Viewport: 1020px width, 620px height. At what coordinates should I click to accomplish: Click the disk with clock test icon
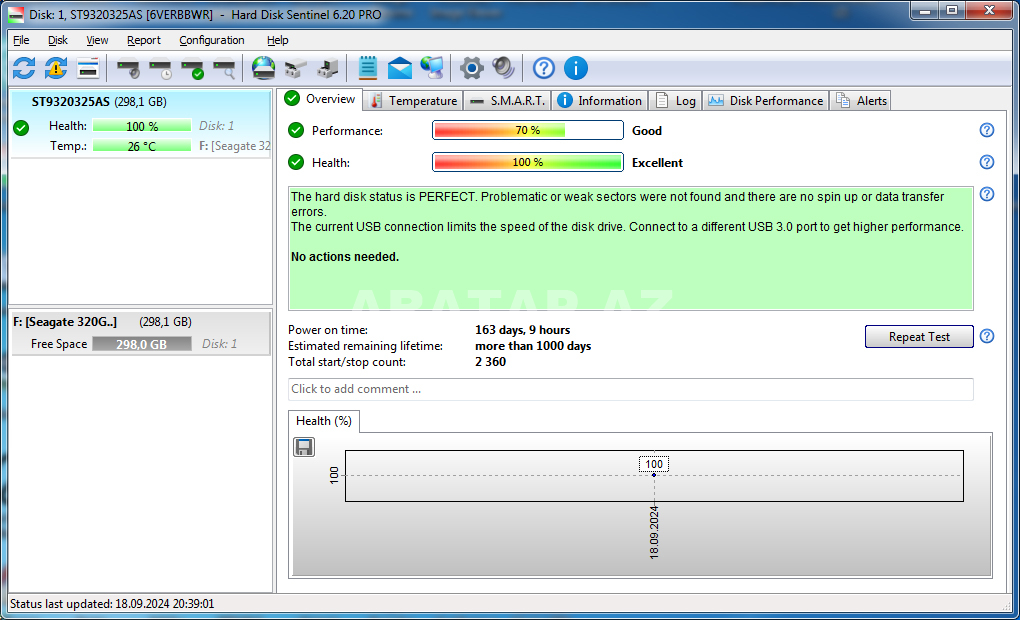tap(160, 68)
